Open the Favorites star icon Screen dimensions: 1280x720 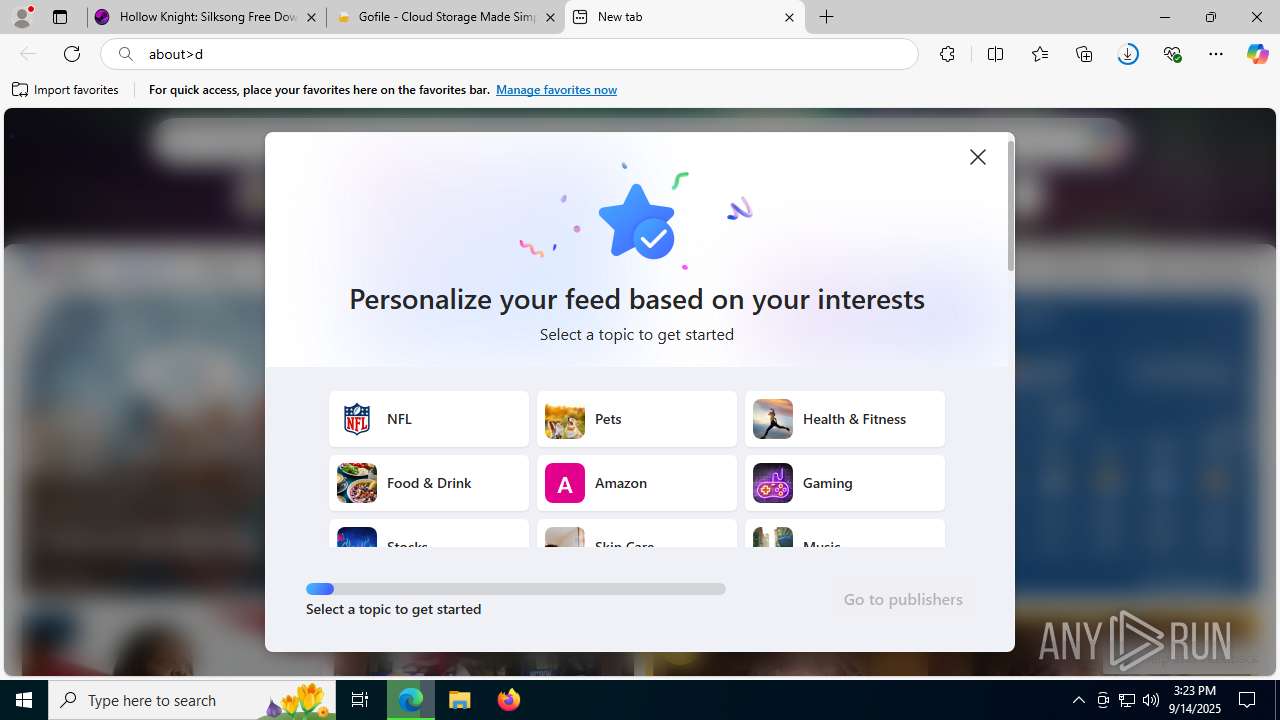click(x=1040, y=54)
